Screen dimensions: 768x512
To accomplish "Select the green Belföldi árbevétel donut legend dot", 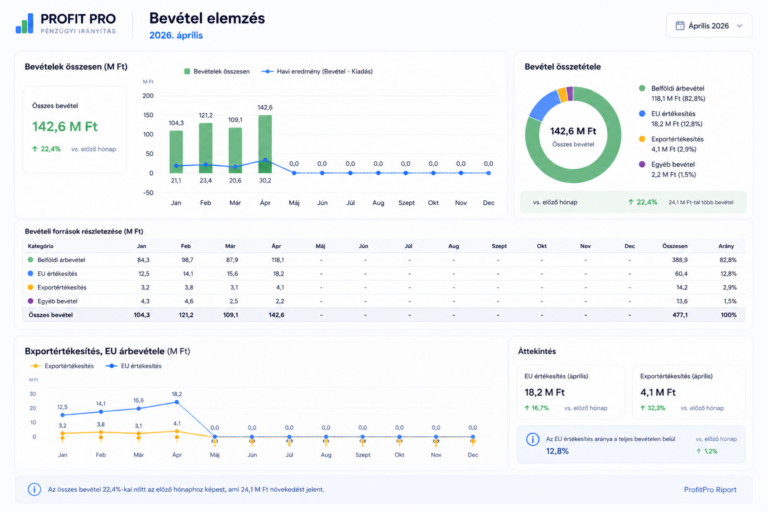I will click(x=642, y=88).
